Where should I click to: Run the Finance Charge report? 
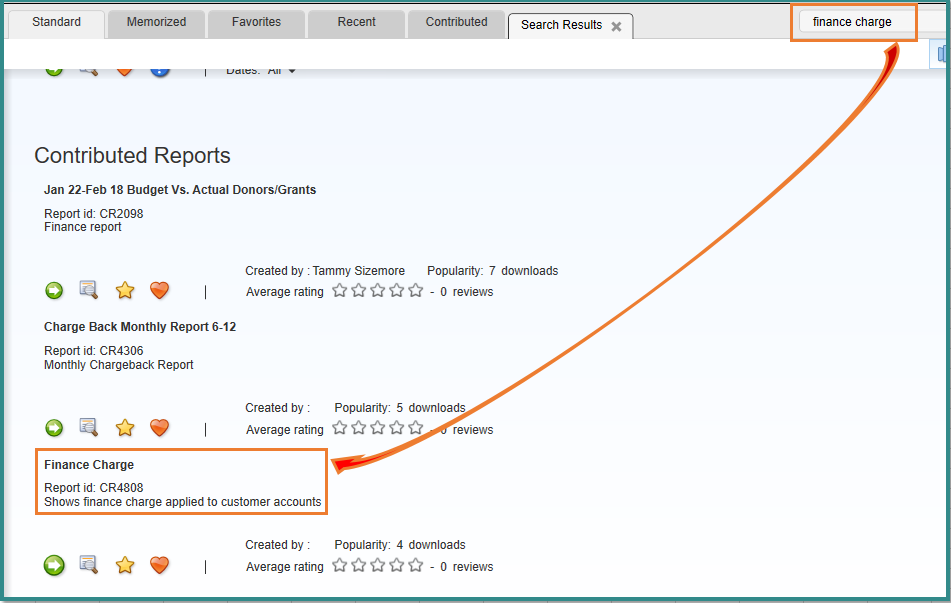pyautogui.click(x=54, y=565)
